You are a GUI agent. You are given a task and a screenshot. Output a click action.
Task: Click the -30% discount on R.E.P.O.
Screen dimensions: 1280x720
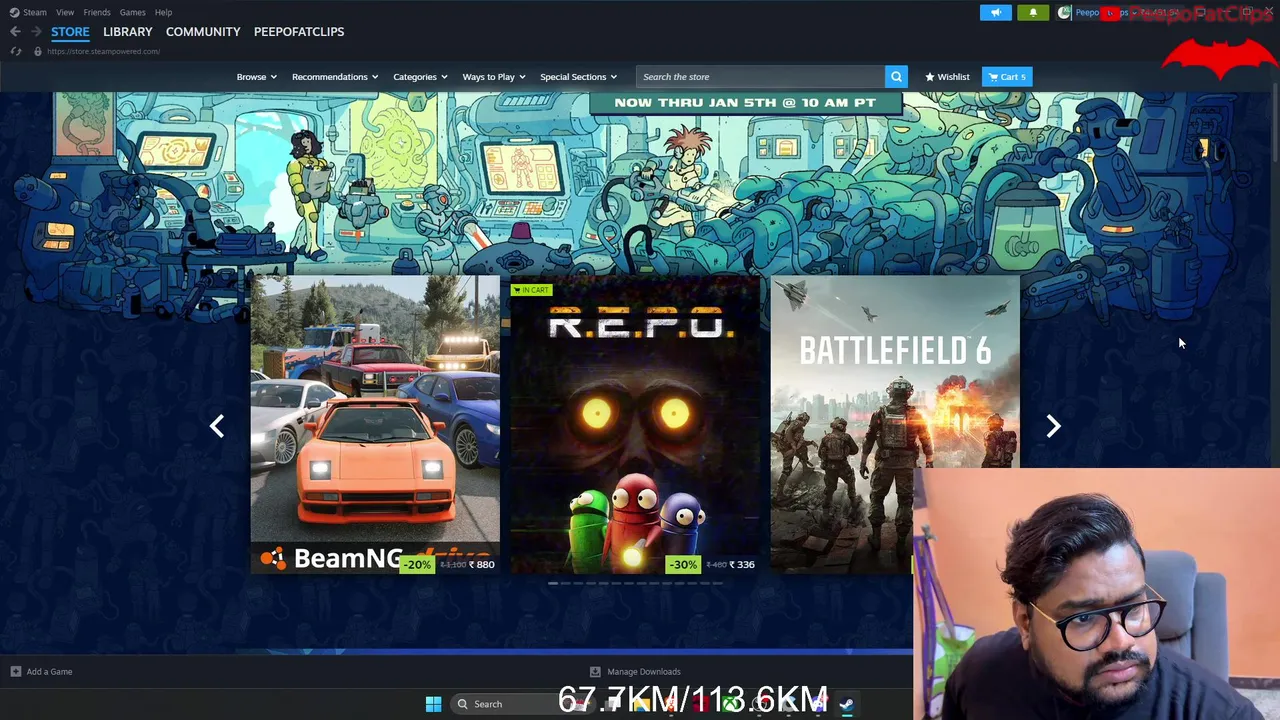pos(683,564)
